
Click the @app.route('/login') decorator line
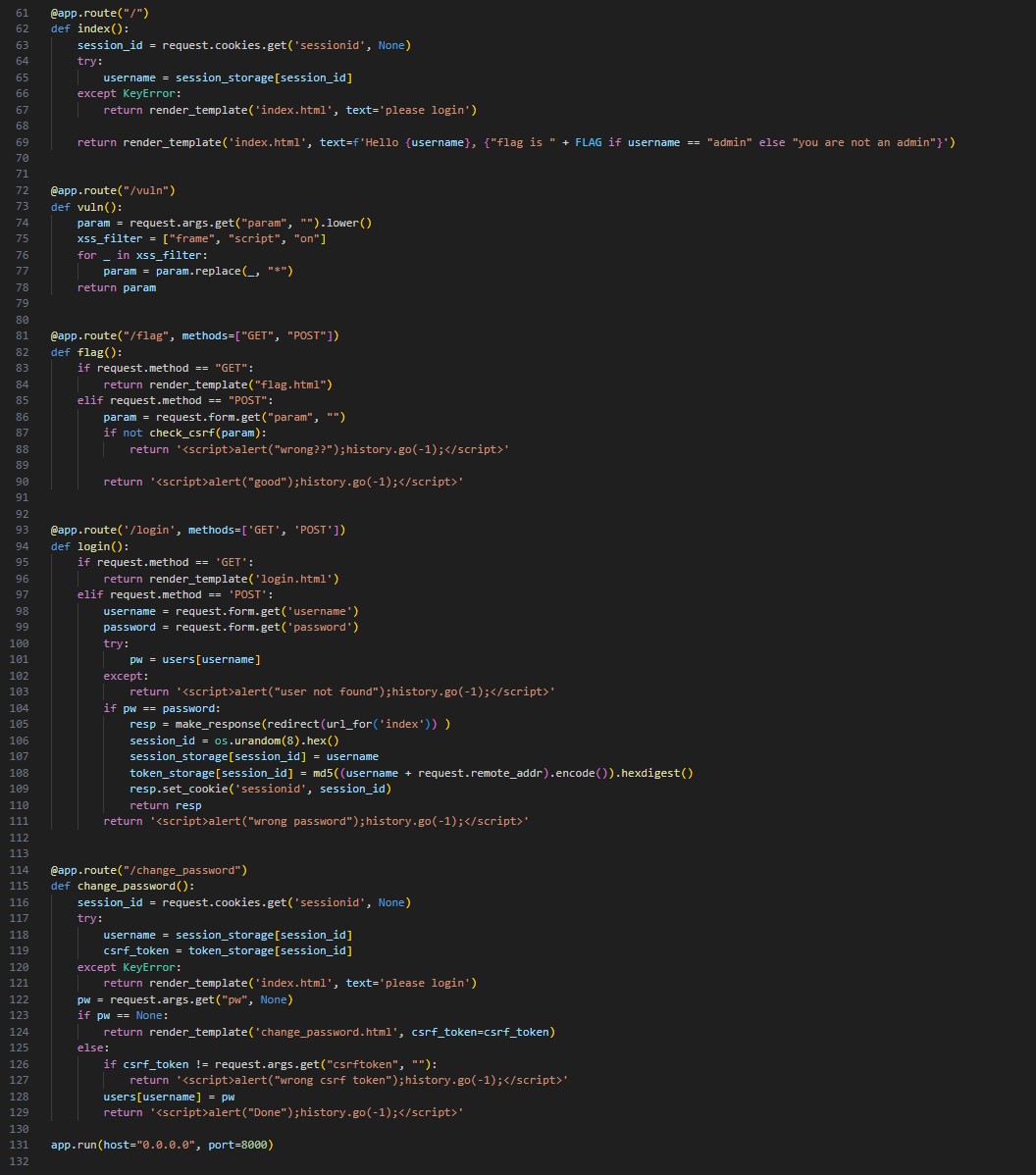(x=198, y=530)
